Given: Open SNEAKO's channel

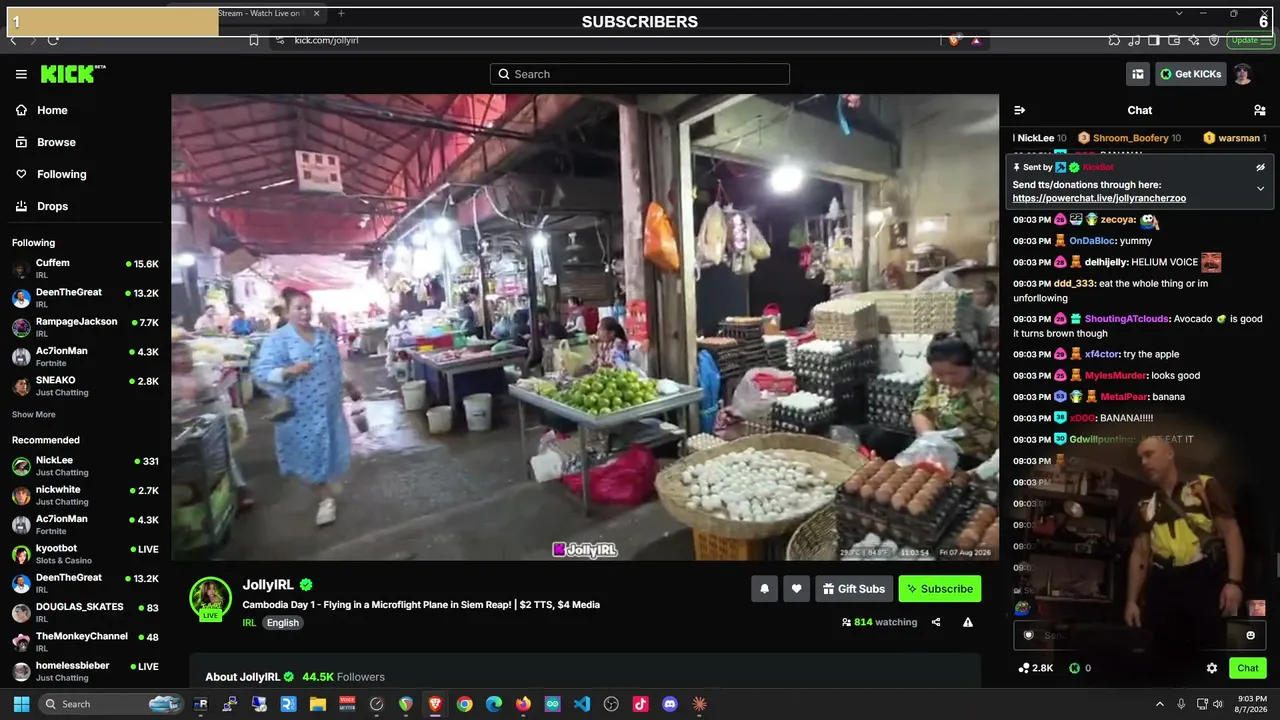Looking at the screenshot, I should (x=85, y=386).
